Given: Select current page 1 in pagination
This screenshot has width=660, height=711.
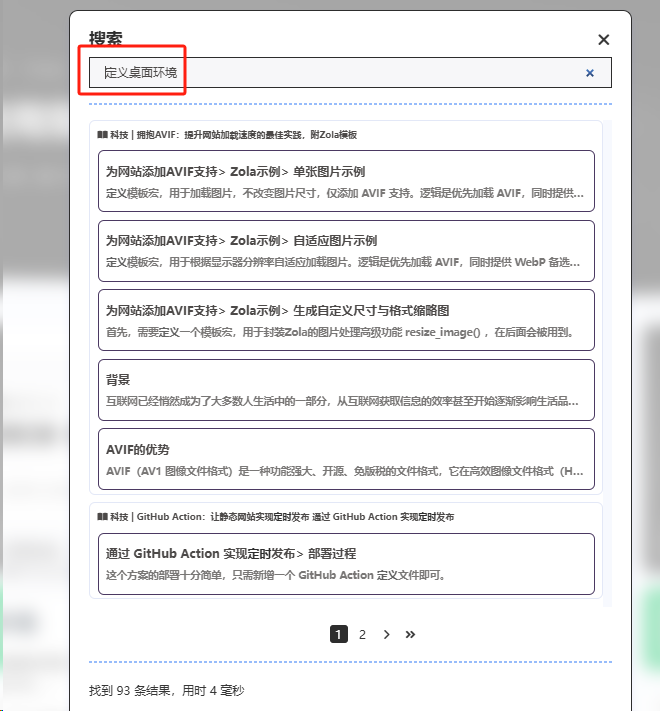Looking at the screenshot, I should click(x=338, y=634).
